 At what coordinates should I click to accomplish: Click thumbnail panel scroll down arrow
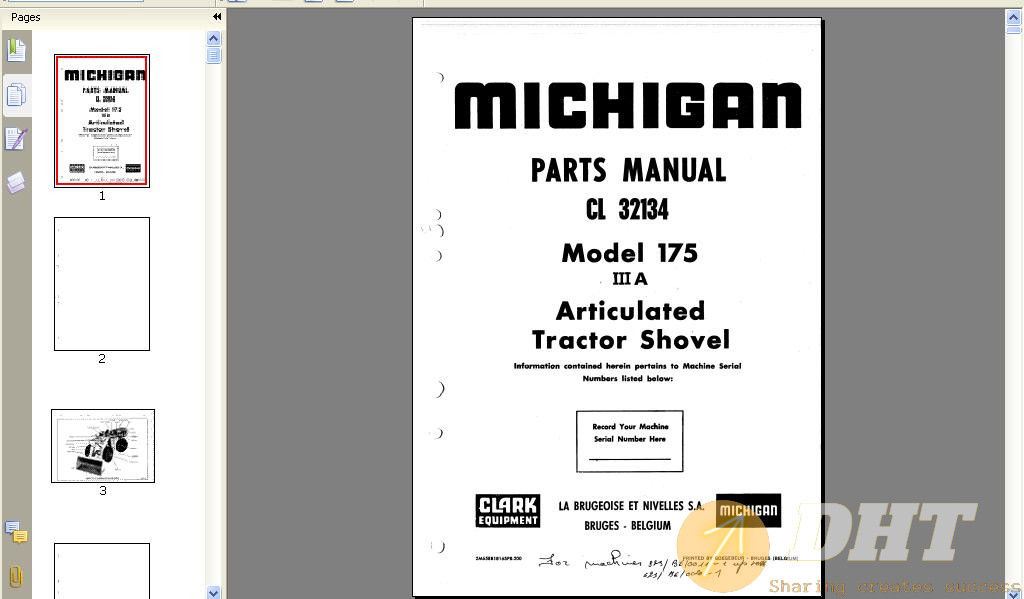click(x=214, y=592)
